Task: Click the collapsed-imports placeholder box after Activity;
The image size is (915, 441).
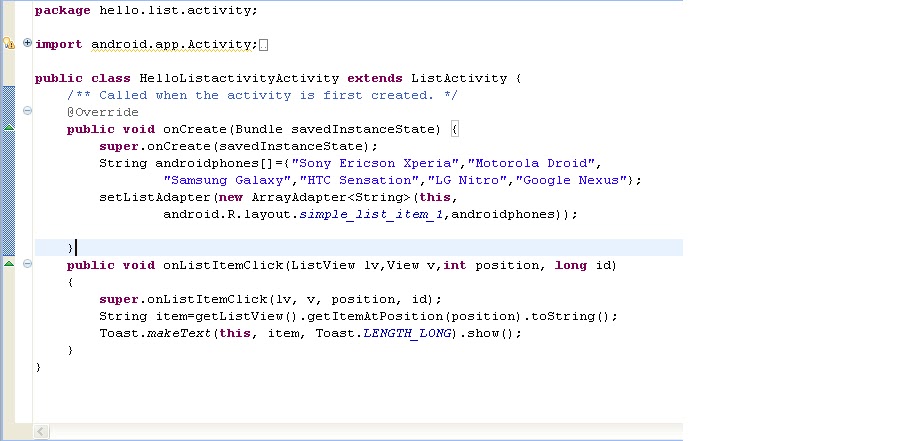Action: 263,45
